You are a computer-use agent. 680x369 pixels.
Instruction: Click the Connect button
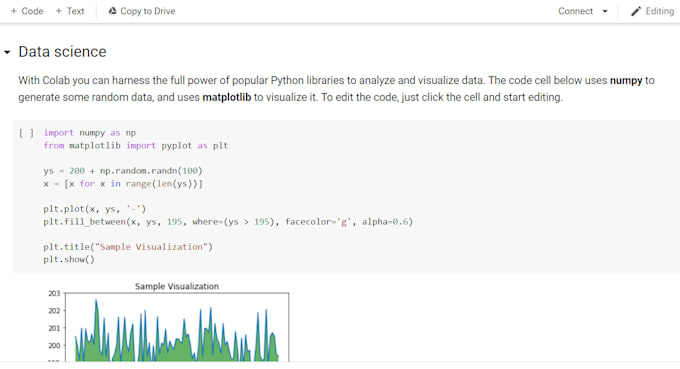[x=575, y=11]
